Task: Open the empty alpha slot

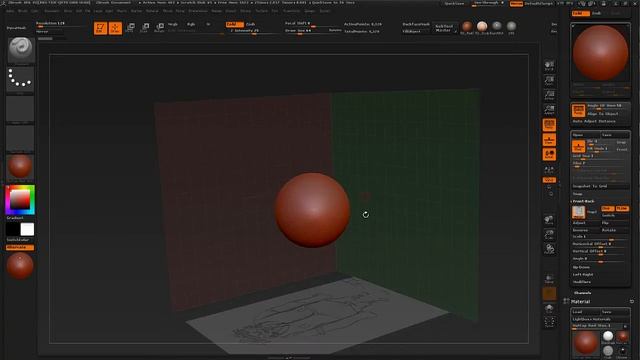Action: (x=20, y=109)
